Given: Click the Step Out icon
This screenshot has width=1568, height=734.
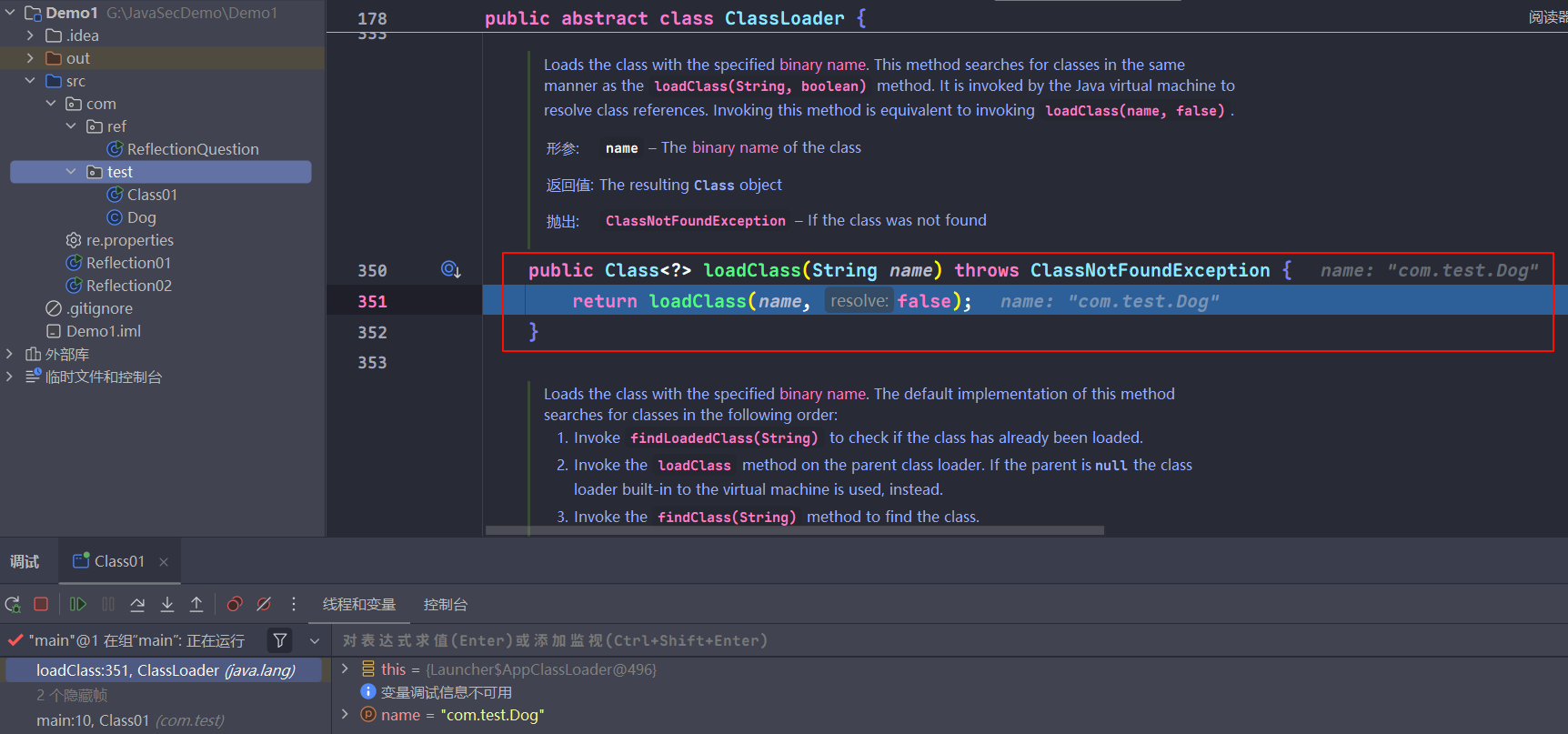Looking at the screenshot, I should tap(196, 604).
